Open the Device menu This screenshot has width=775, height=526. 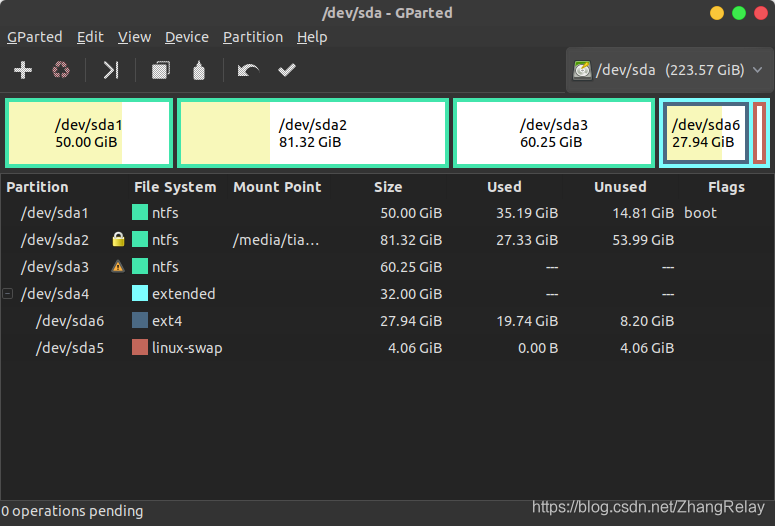pos(187,37)
